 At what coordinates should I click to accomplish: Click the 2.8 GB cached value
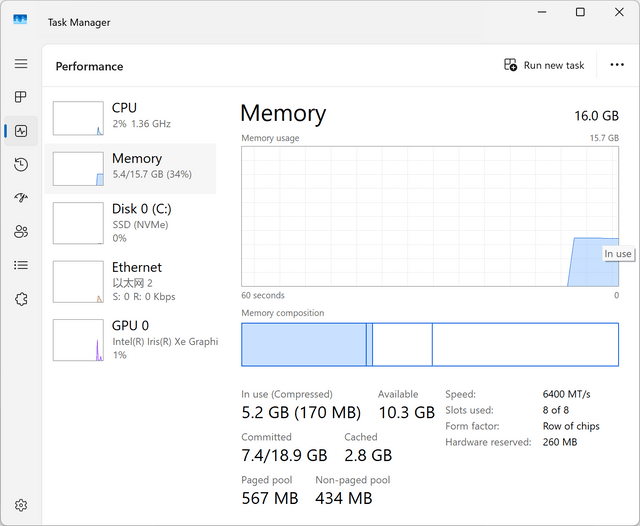(x=368, y=455)
